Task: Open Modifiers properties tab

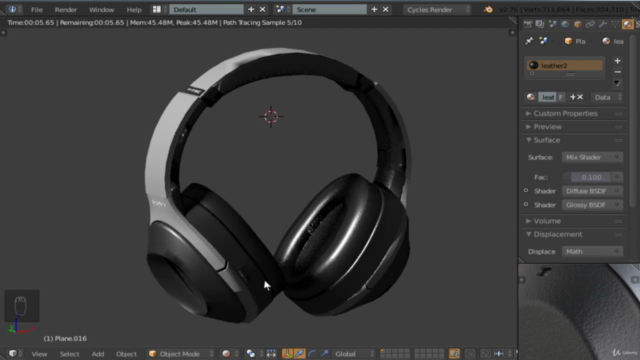Action: pos(602,24)
